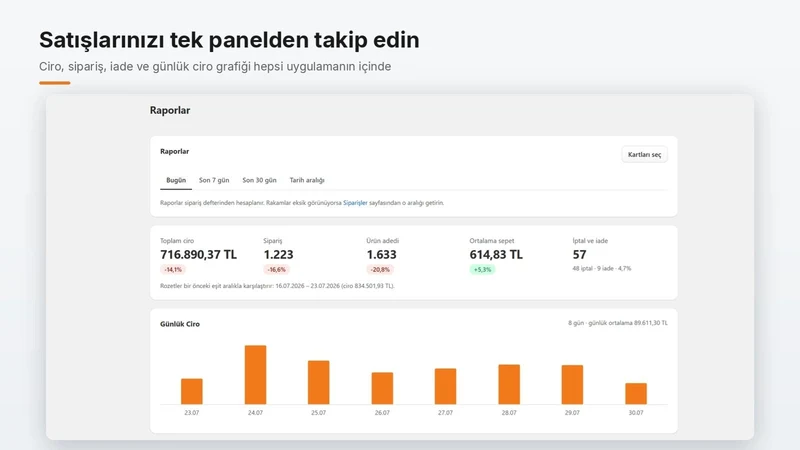Click the 614,83 TL average basket value

[496, 255]
